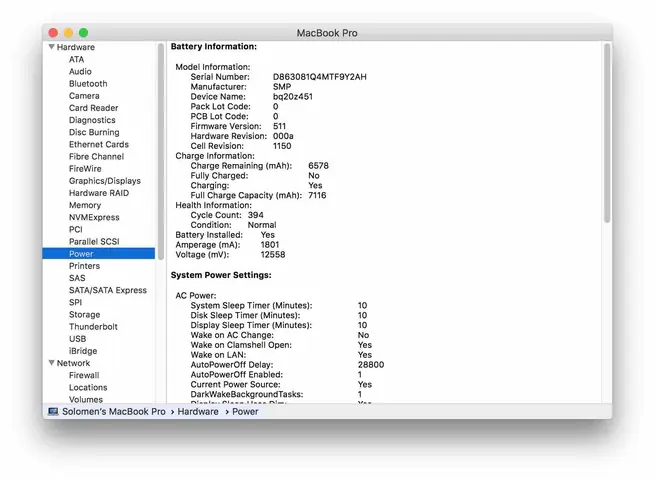655x480 pixels.
Task: Minimize the window with the yellow button
Action: [x=69, y=33]
